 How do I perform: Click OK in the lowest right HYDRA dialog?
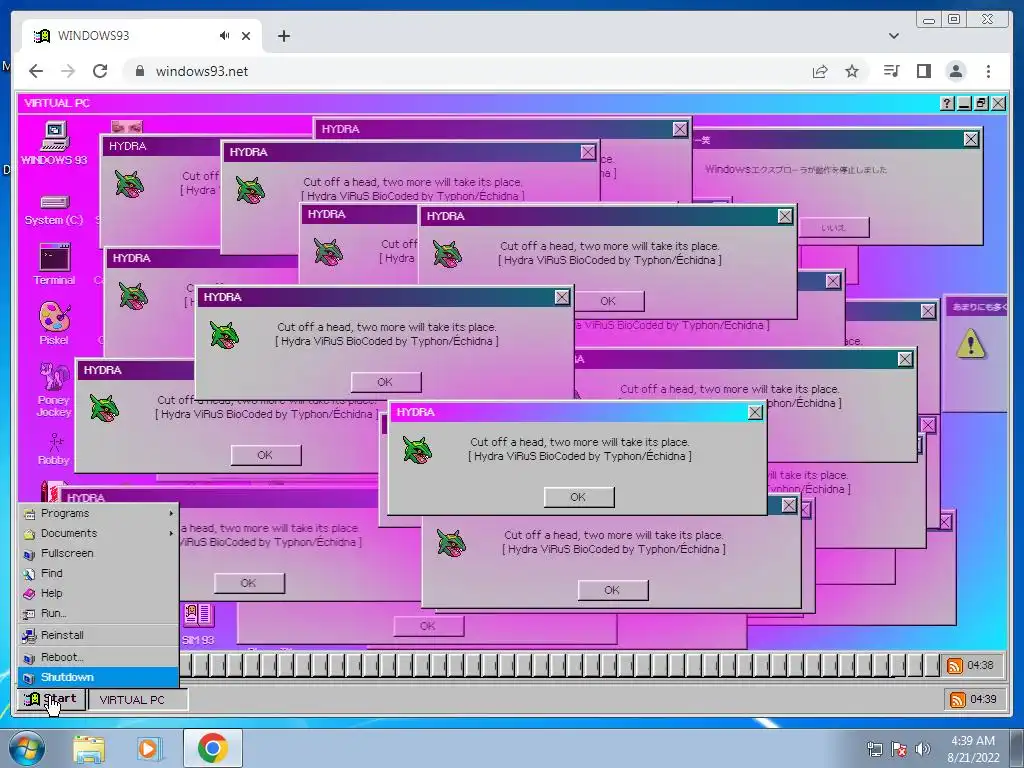click(613, 590)
